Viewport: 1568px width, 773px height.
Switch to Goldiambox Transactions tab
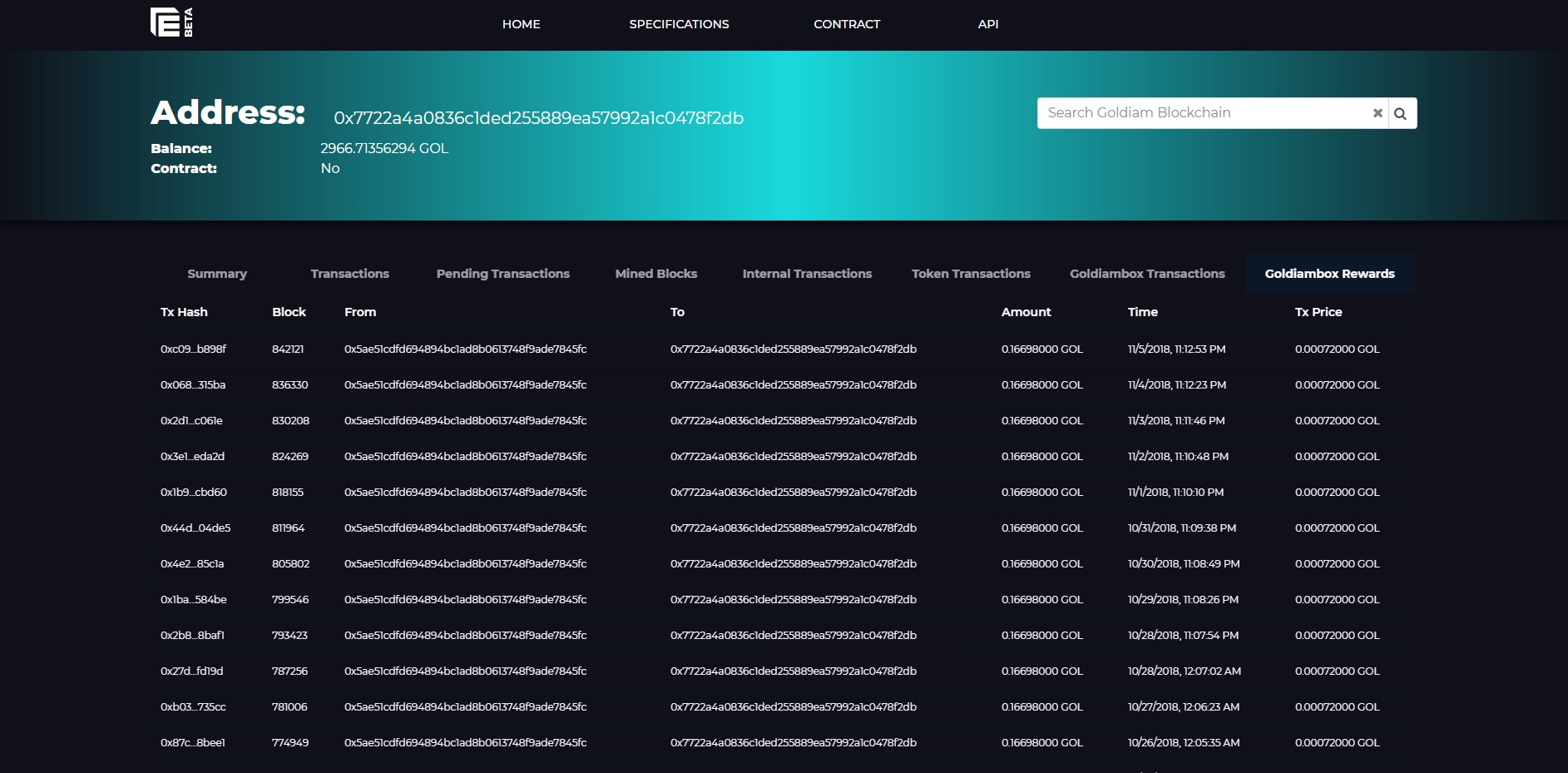click(x=1147, y=274)
